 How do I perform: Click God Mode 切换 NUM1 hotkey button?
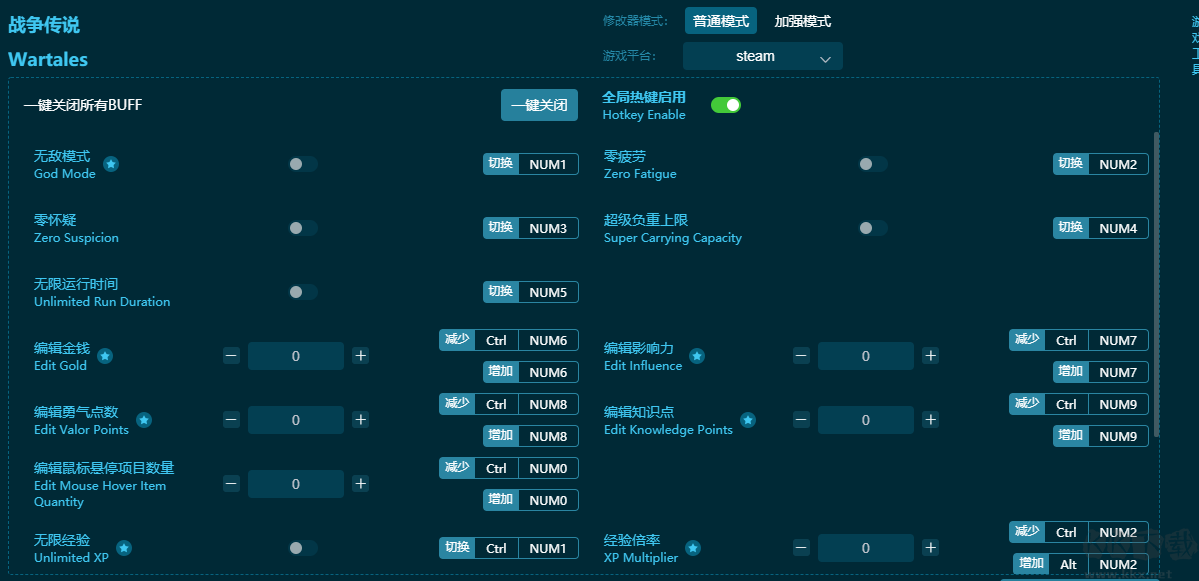click(531, 164)
